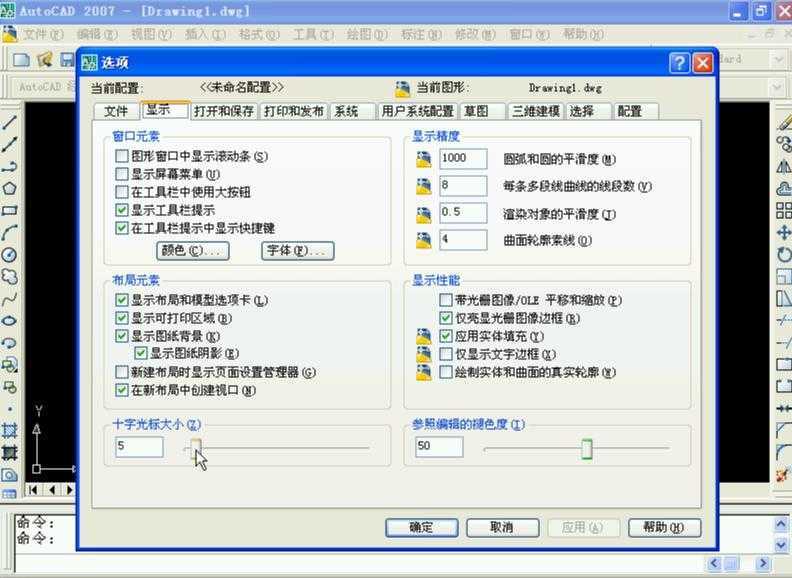Click the drawing icon beside 当前图形 label
The height and width of the screenshot is (578, 792).
tap(403, 89)
